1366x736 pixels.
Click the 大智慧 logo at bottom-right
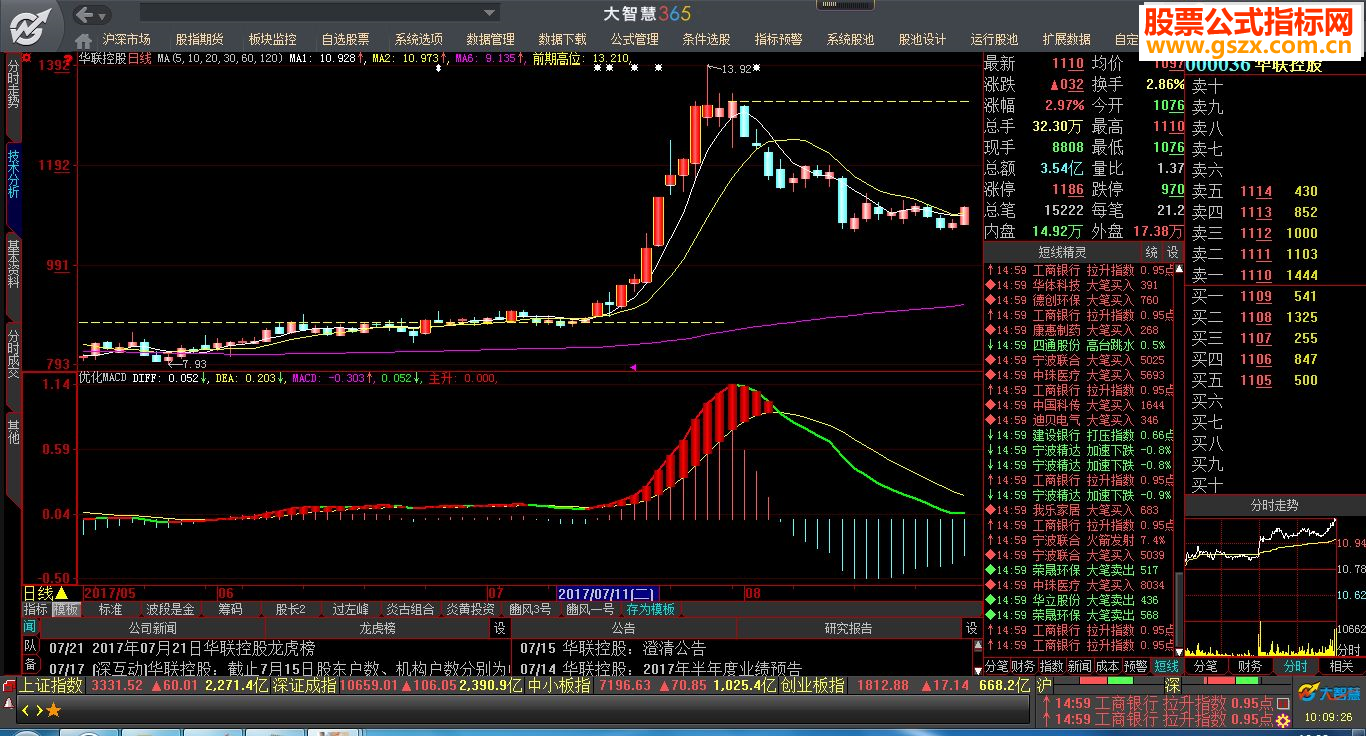pyautogui.click(x=1330, y=692)
